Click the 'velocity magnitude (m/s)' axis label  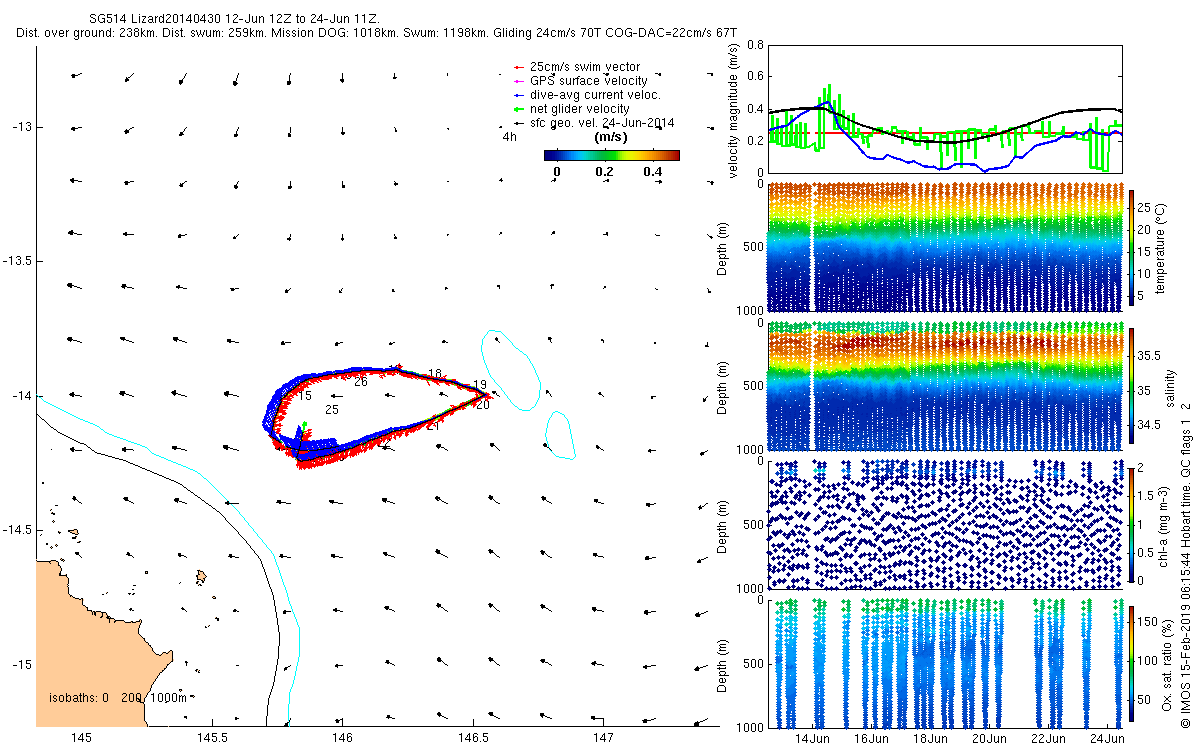point(734,110)
